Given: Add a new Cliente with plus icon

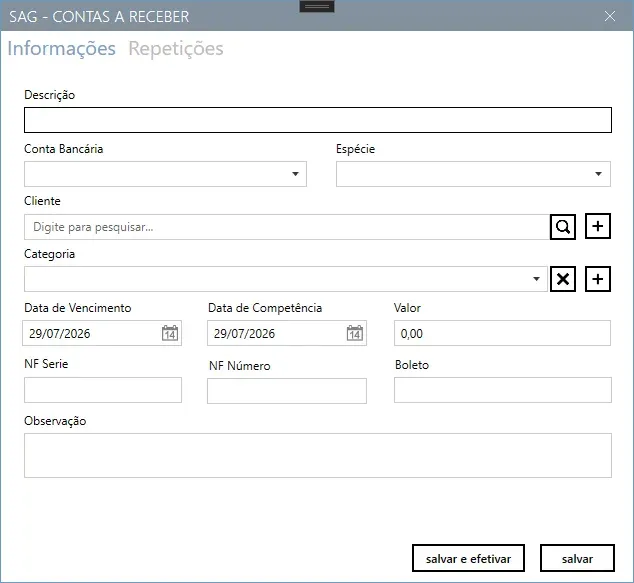Looking at the screenshot, I should pyautogui.click(x=598, y=226).
